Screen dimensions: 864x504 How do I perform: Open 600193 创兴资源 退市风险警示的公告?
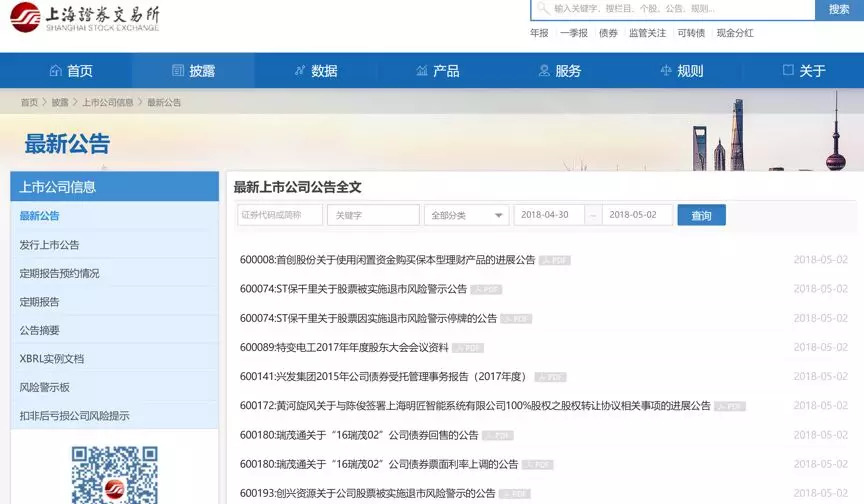(x=368, y=494)
